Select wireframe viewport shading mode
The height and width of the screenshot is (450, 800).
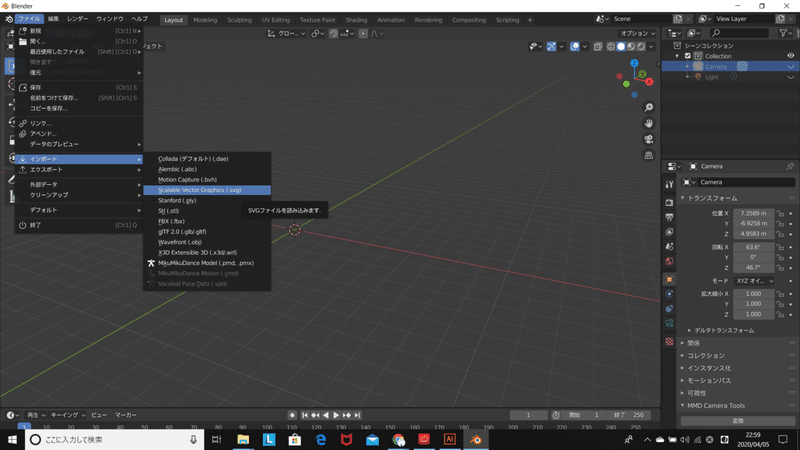[611, 46]
